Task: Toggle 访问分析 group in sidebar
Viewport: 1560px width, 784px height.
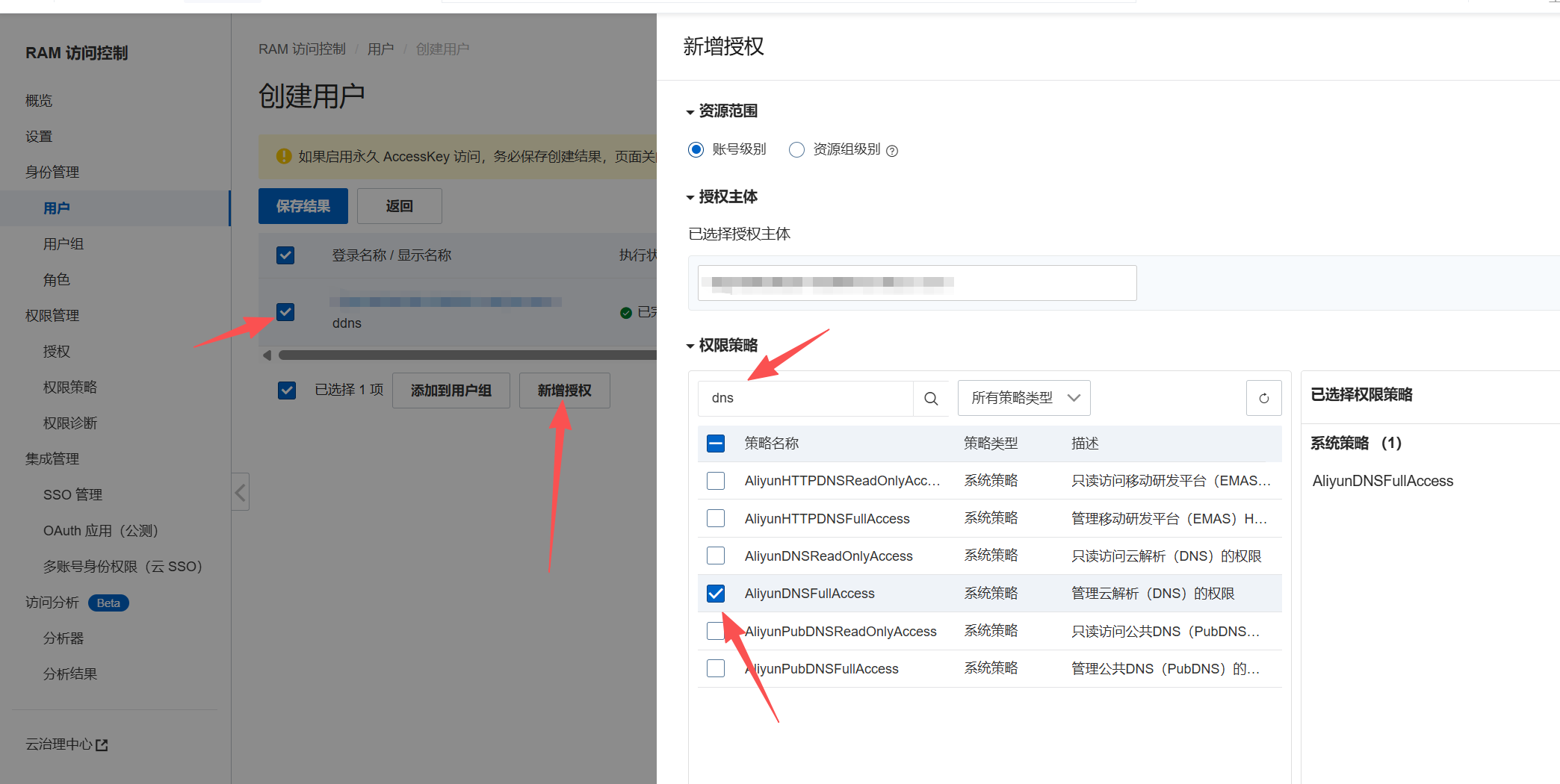Action: [52, 603]
